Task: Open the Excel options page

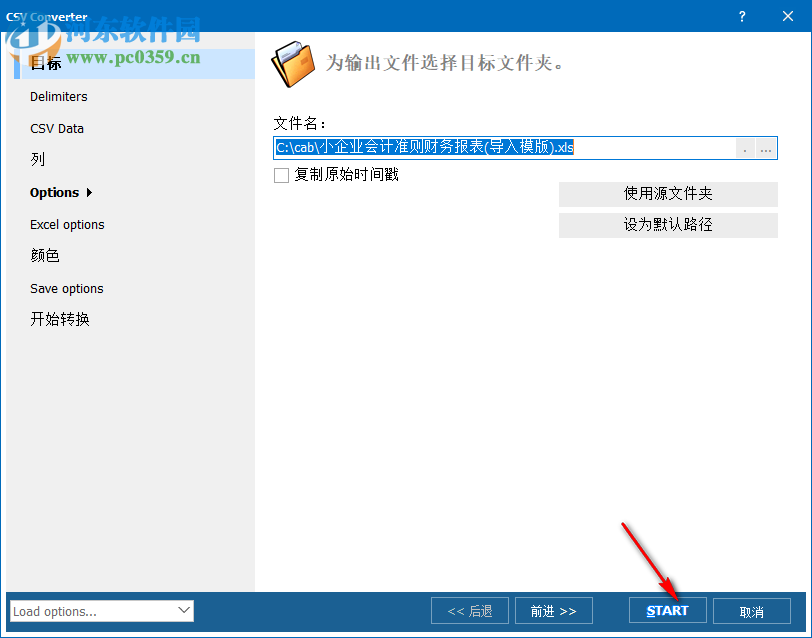Action: coord(67,224)
